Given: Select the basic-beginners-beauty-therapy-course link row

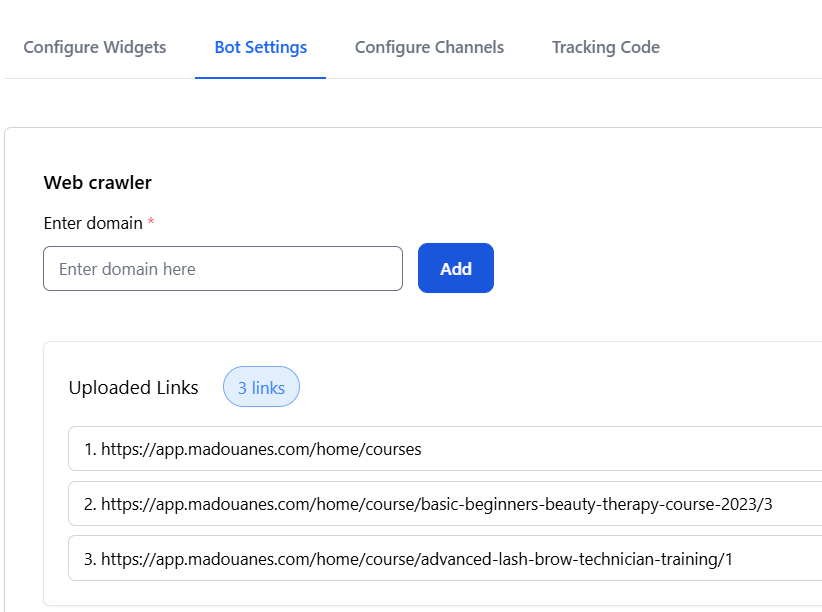Looking at the screenshot, I should point(445,503).
